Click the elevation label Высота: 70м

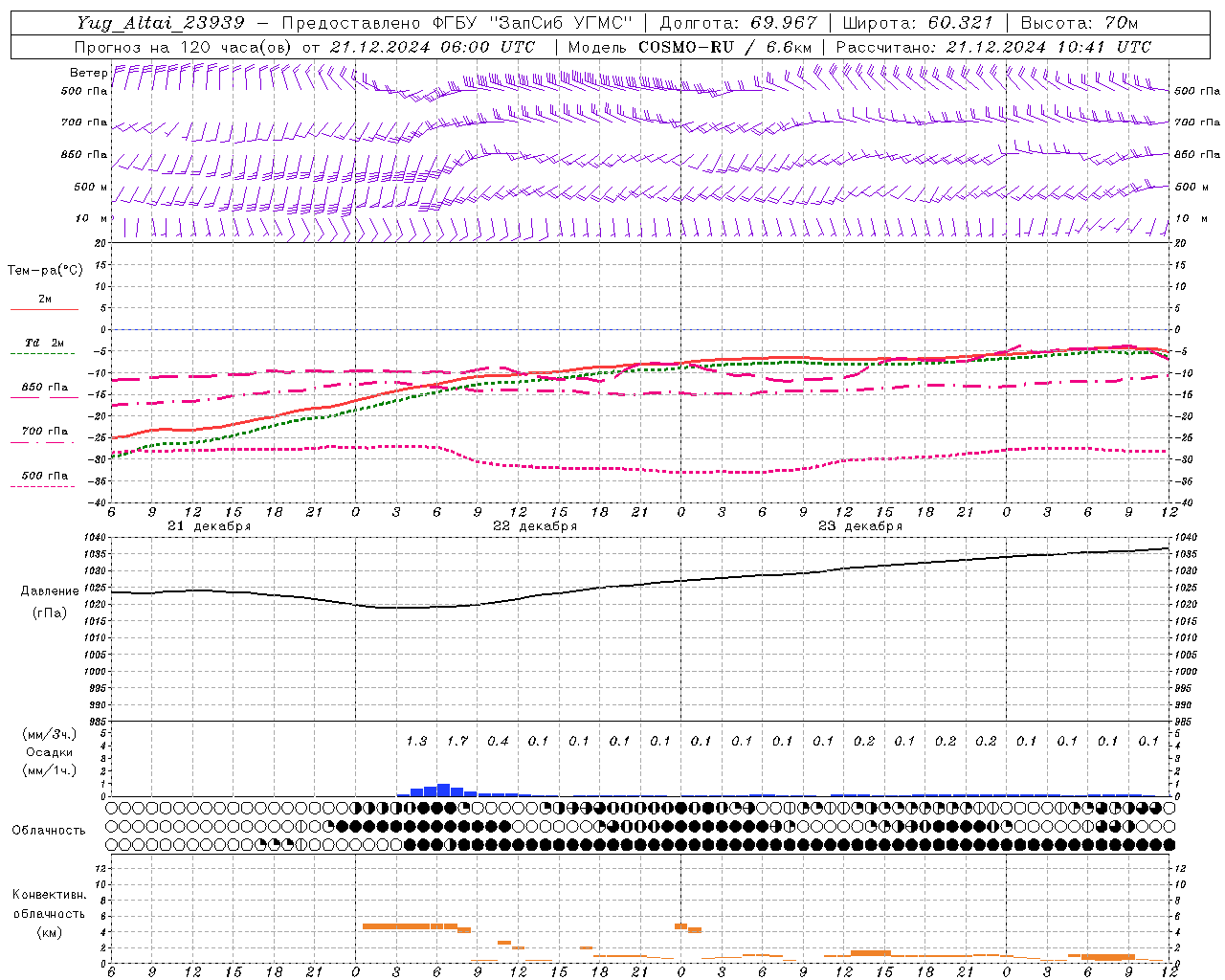coord(1080,23)
